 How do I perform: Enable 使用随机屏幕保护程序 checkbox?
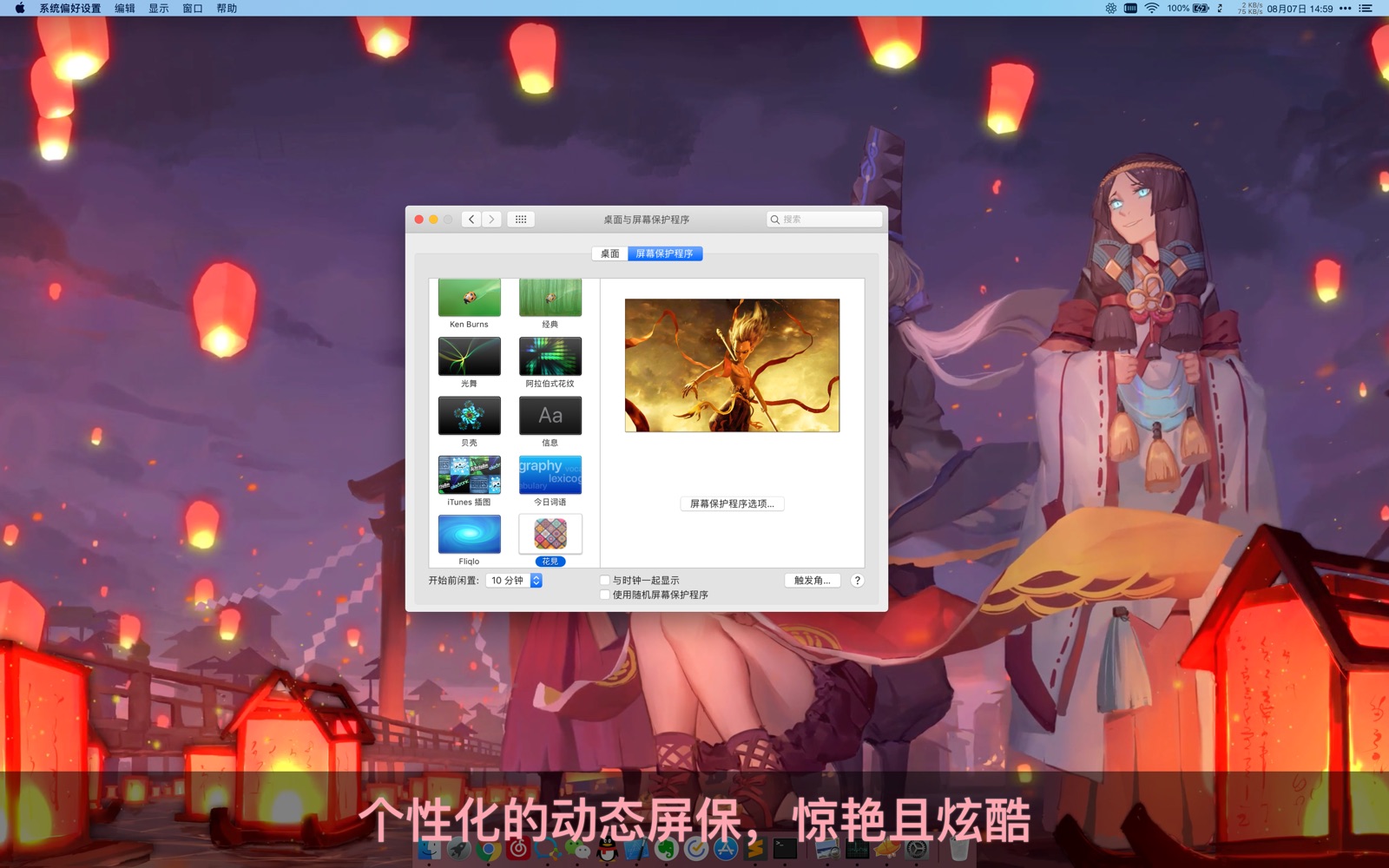[605, 595]
